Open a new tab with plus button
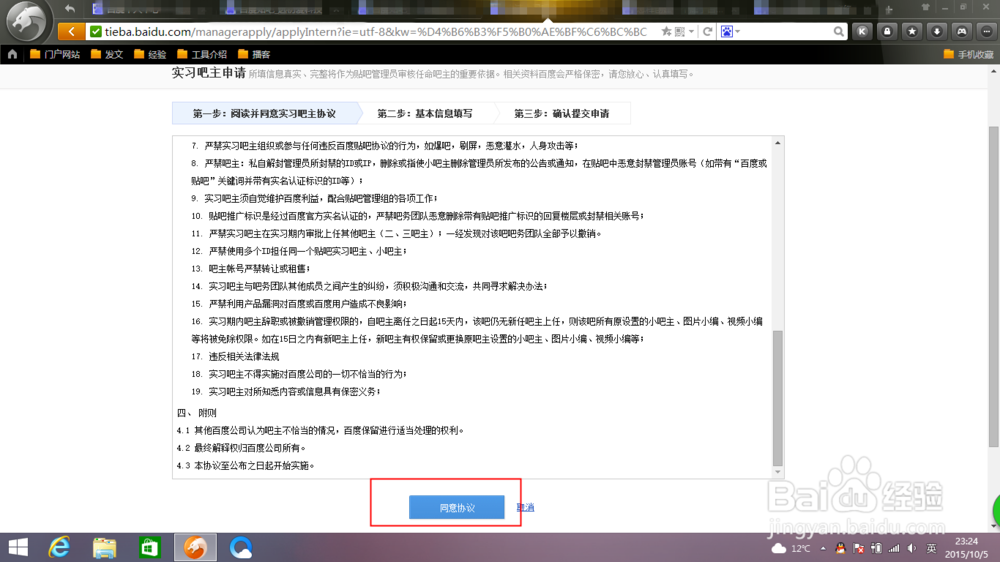Screen dimensions: 1000x562 tap(888, 9)
